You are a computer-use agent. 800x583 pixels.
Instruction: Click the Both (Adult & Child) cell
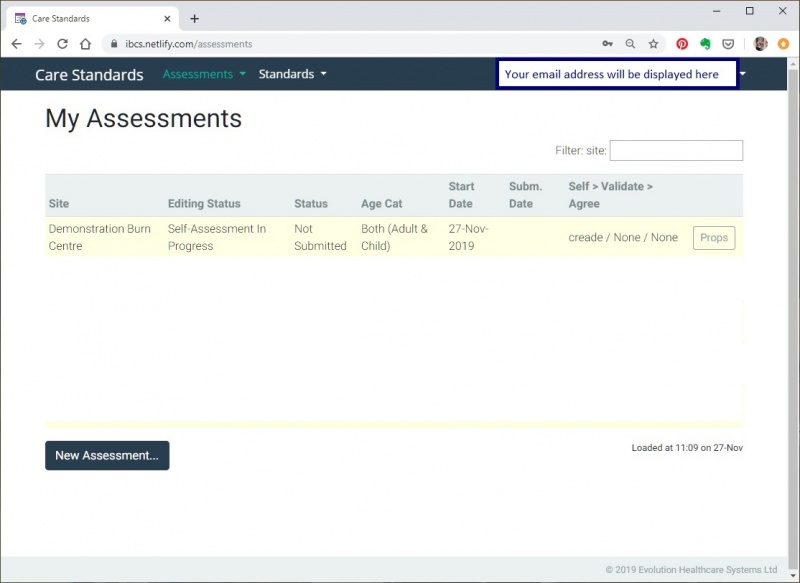(x=394, y=237)
